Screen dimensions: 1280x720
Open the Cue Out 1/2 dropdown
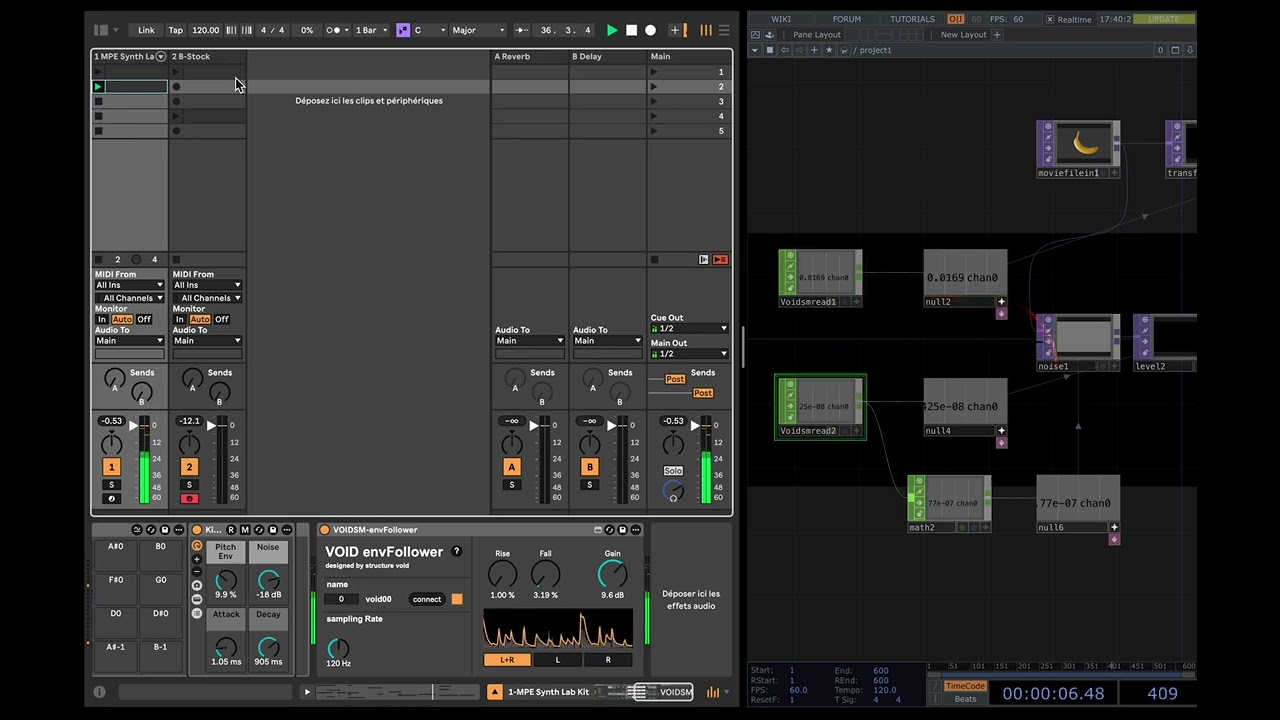point(689,329)
